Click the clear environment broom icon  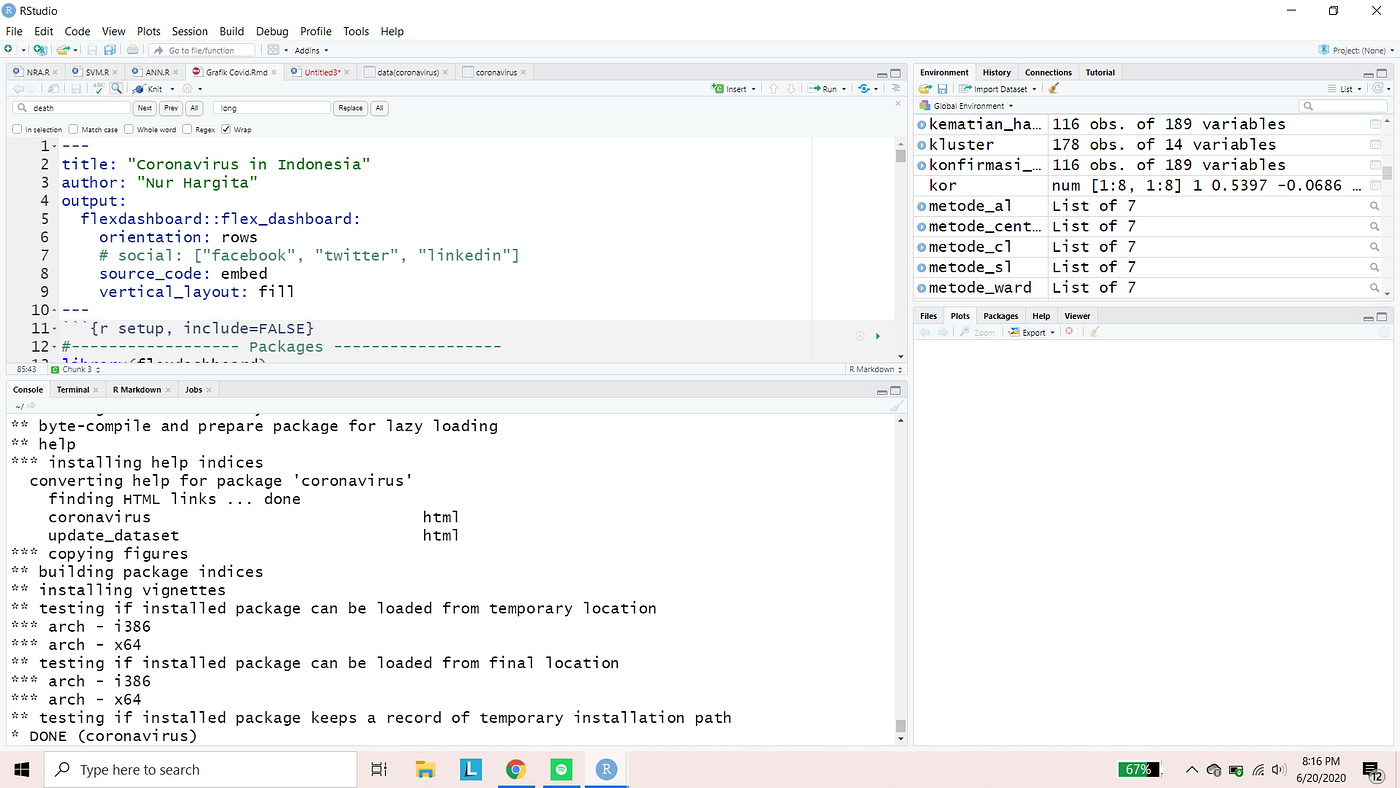(1054, 89)
